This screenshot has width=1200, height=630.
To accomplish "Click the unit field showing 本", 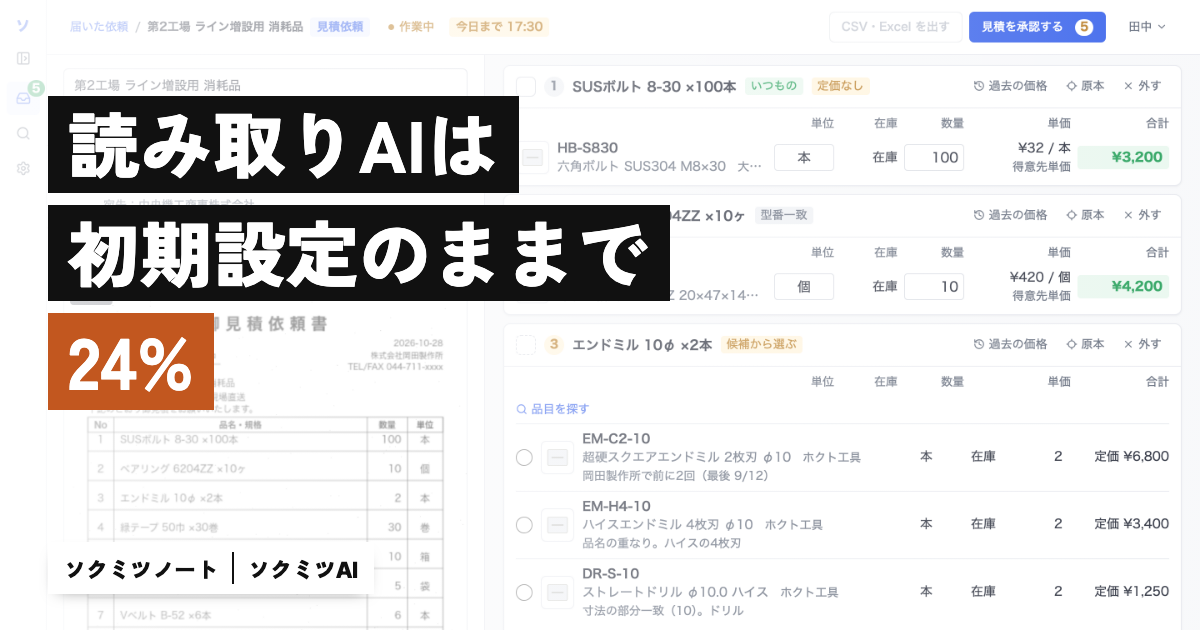I will click(803, 157).
